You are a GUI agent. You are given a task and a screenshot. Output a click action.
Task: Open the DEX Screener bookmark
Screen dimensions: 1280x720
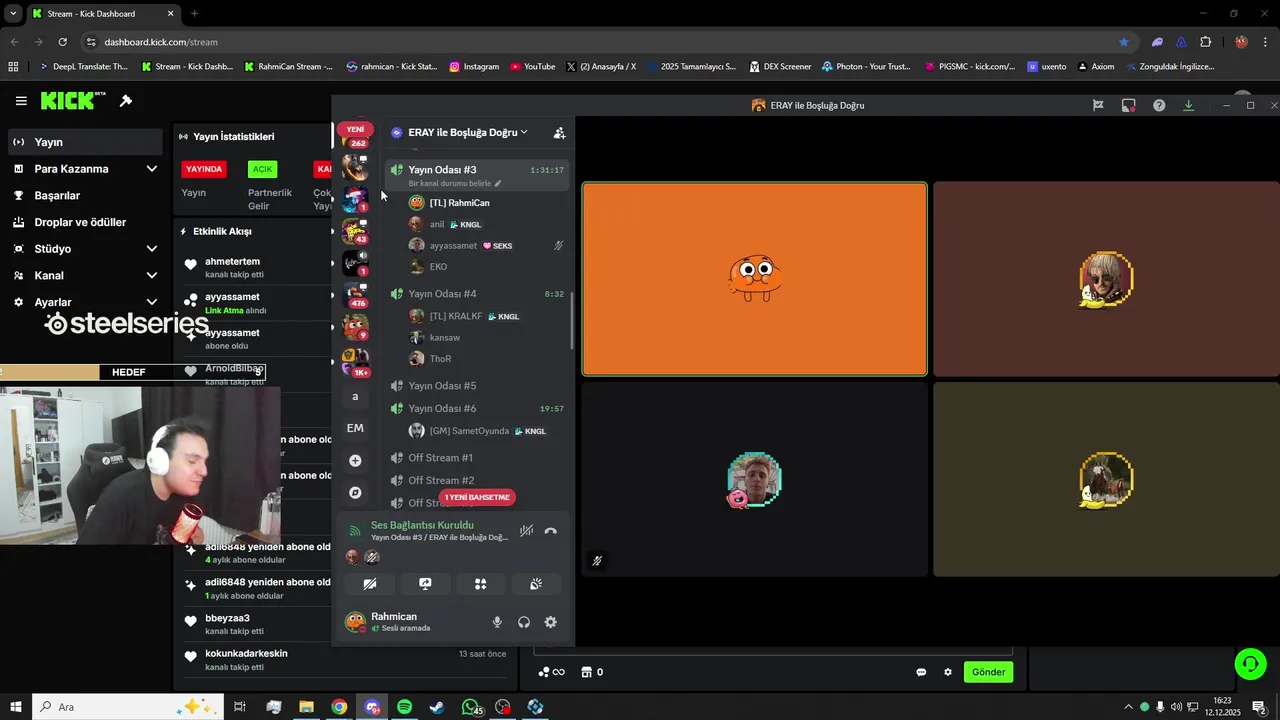[780, 67]
